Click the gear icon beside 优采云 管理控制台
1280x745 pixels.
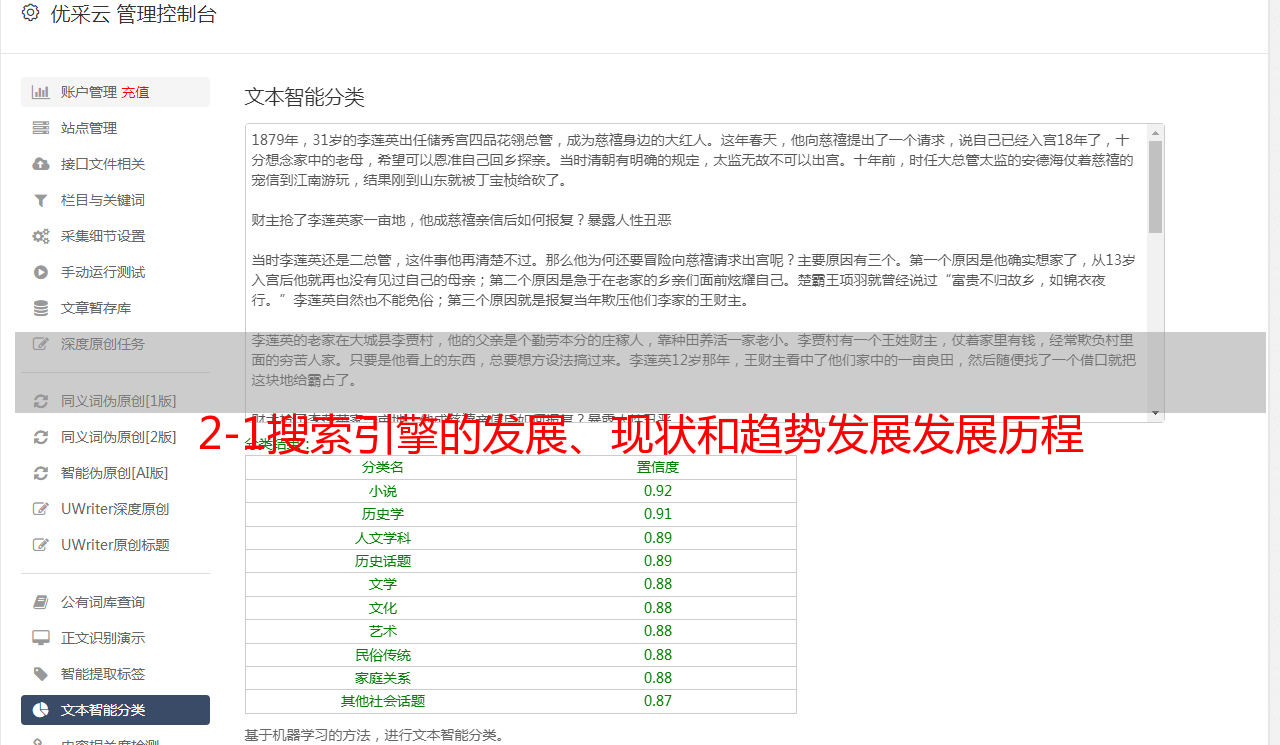click(x=30, y=14)
